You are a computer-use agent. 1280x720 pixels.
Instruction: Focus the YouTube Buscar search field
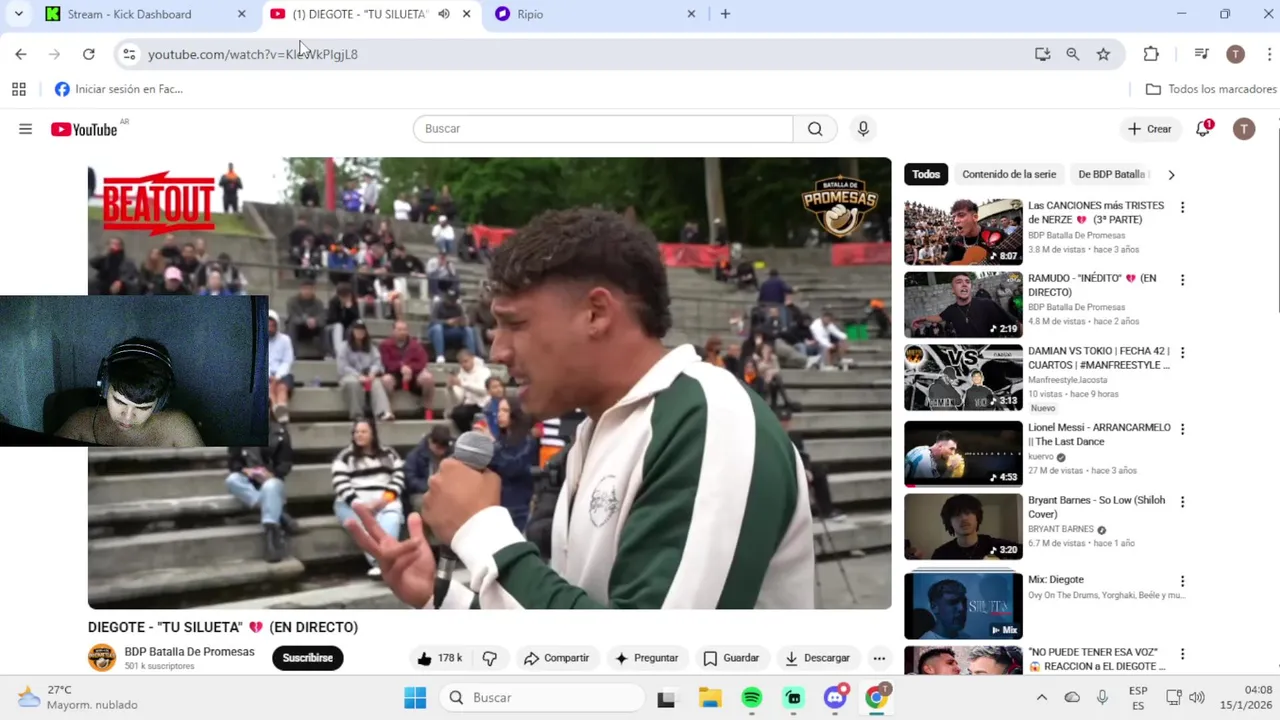[603, 129]
